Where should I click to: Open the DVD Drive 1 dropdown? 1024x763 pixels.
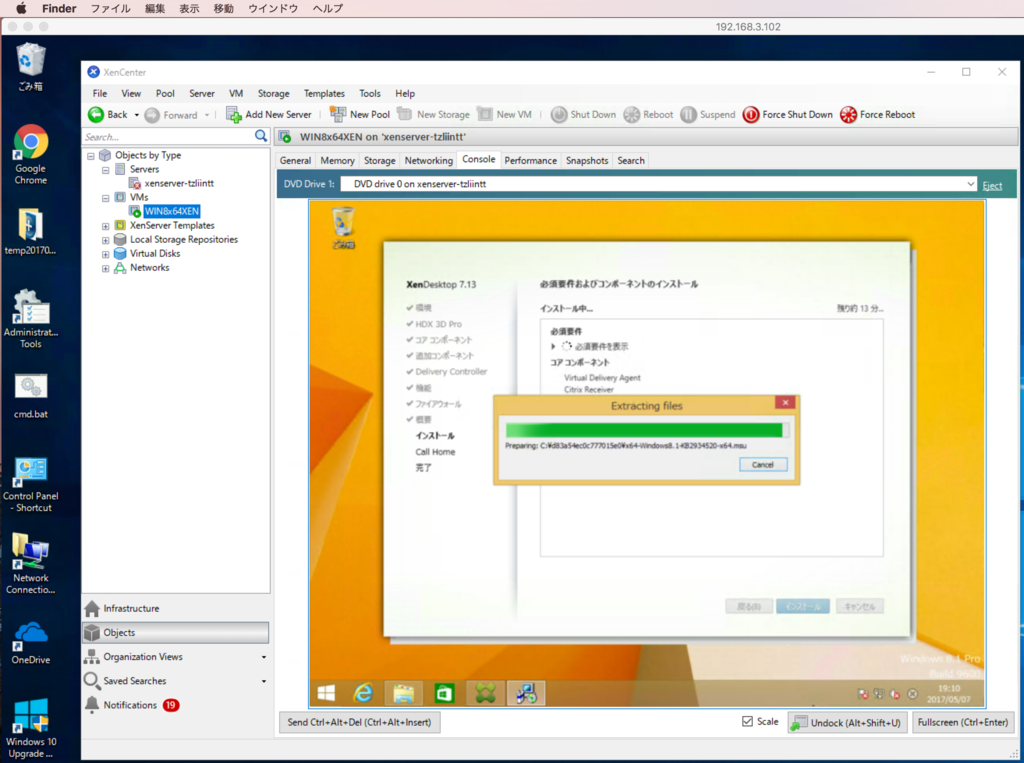click(970, 184)
